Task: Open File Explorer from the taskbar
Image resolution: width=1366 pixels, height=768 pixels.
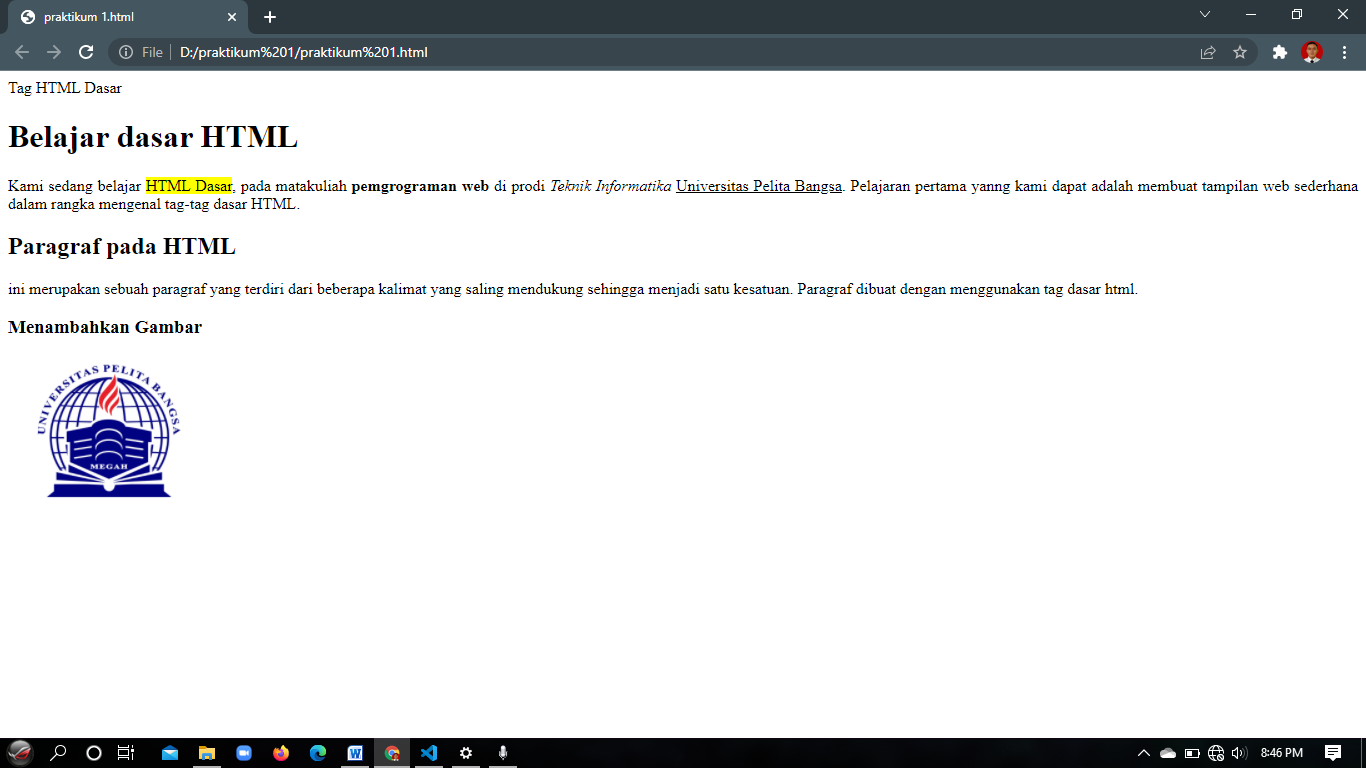Action: point(207,753)
